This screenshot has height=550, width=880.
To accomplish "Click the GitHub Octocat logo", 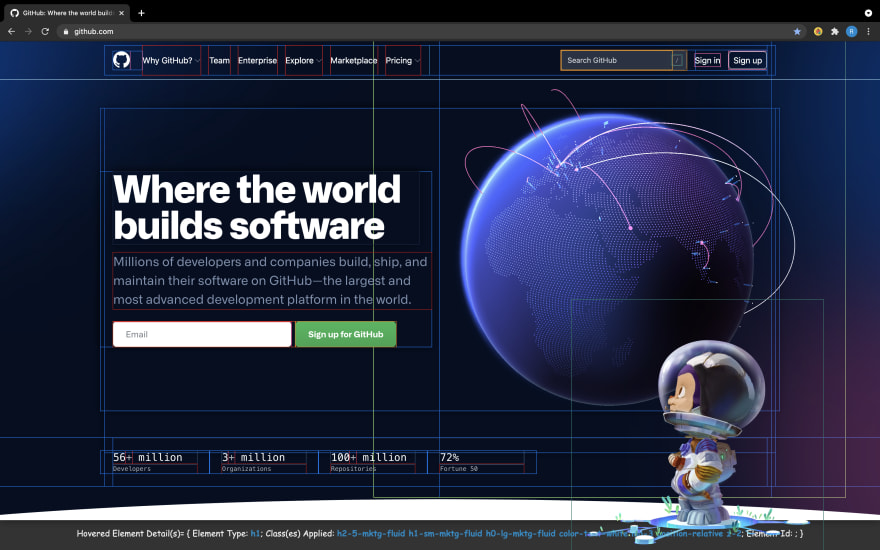I will 121,59.
